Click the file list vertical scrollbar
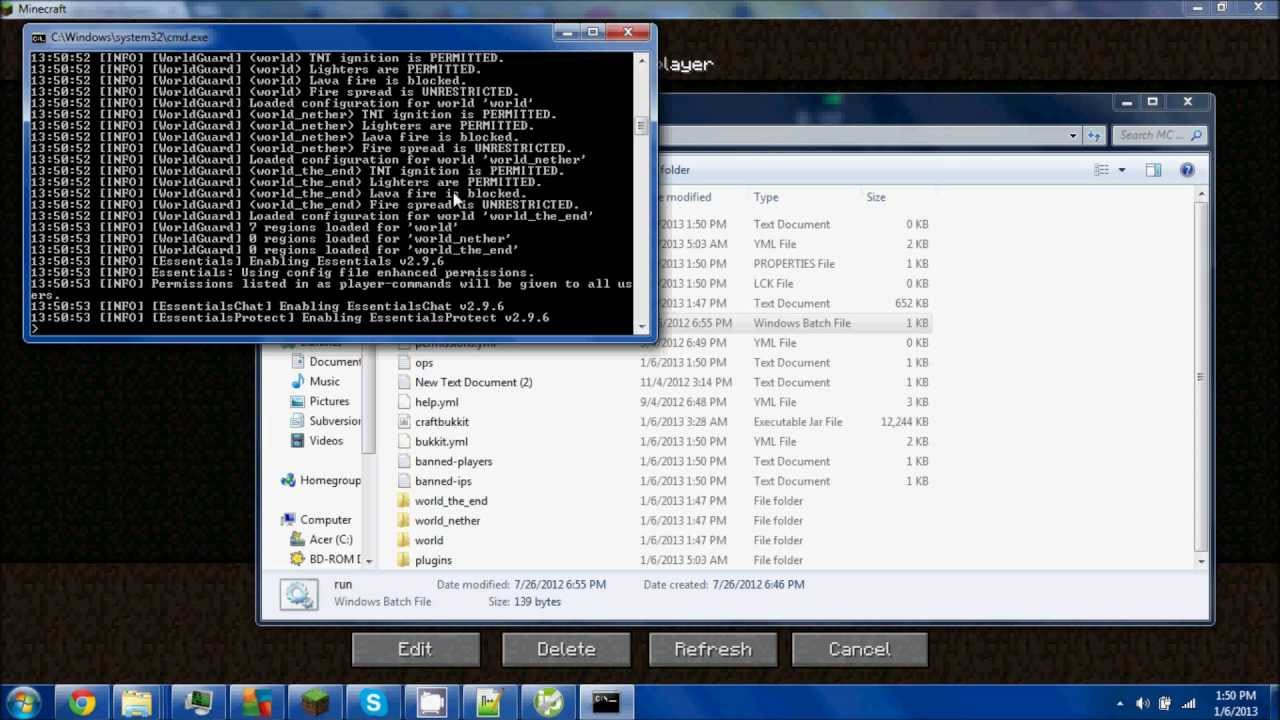The width and height of the screenshot is (1280, 720). 1200,376
